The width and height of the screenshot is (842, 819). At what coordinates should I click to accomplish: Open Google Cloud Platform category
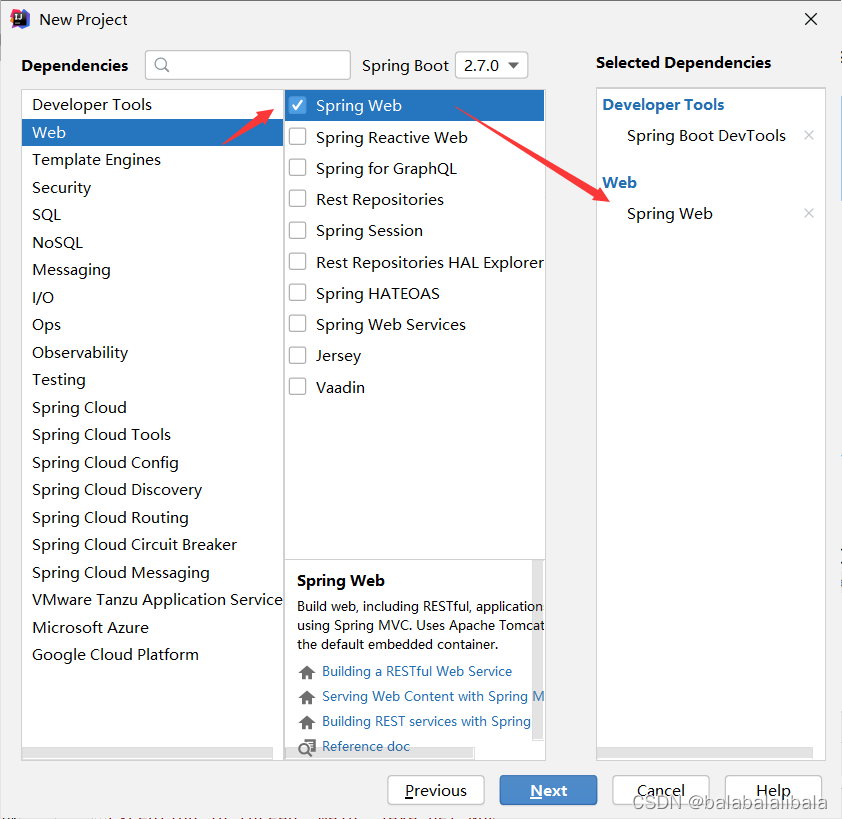tap(153, 655)
